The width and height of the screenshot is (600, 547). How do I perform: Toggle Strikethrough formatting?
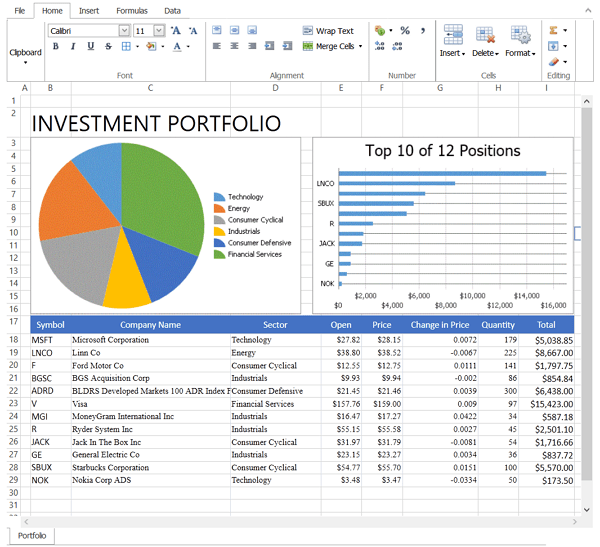[108, 46]
